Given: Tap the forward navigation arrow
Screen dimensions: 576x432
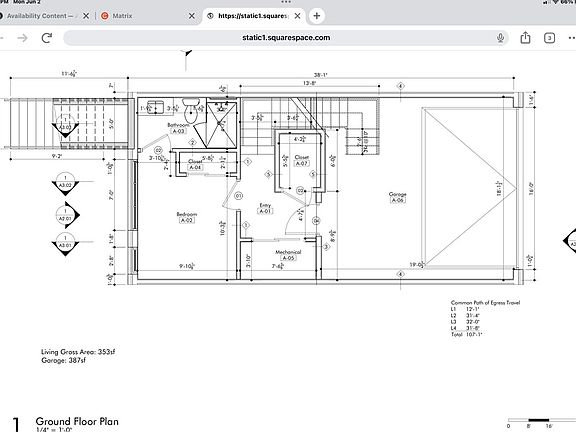Looking at the screenshot, I should click(x=22, y=38).
